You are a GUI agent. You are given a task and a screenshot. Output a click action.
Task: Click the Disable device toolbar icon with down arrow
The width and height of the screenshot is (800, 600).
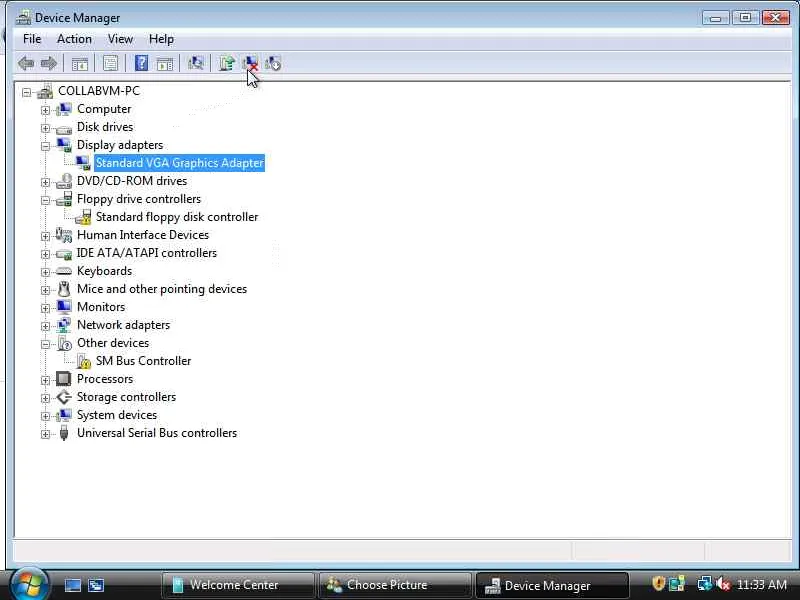tap(273, 63)
